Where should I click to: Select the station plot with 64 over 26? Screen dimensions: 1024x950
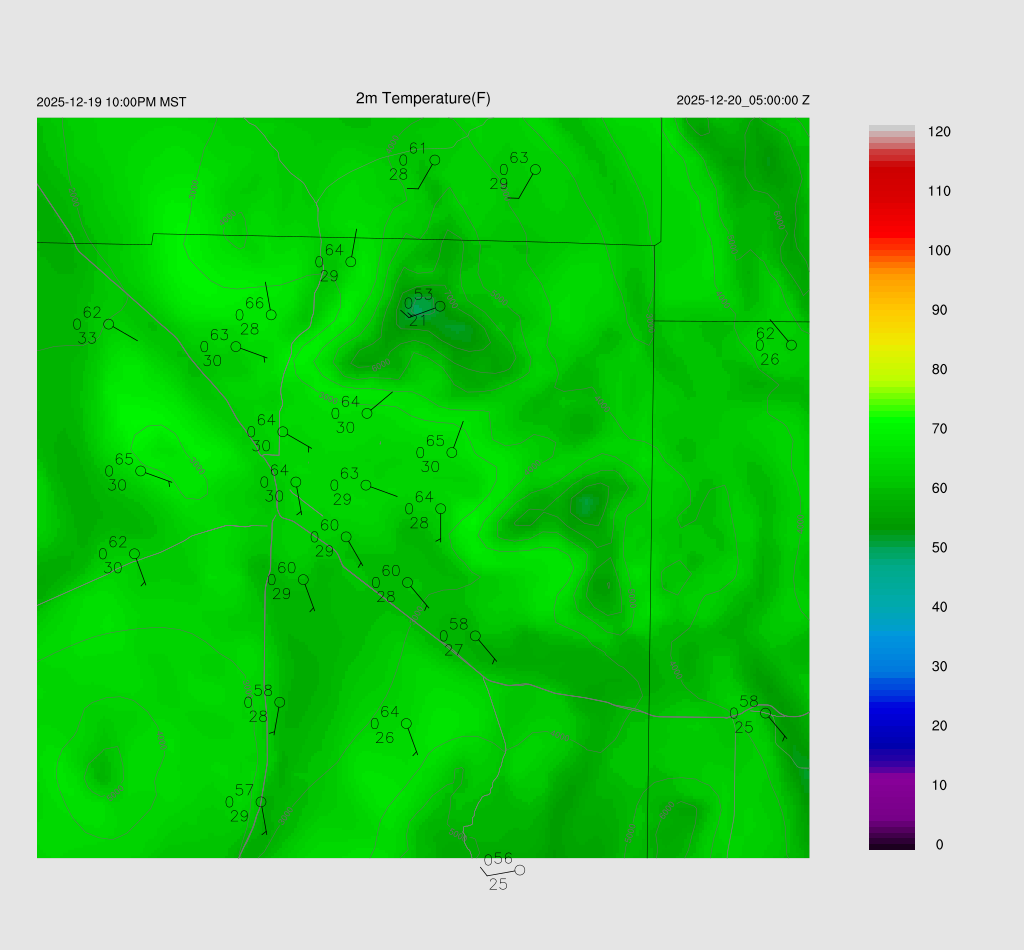tap(406, 723)
